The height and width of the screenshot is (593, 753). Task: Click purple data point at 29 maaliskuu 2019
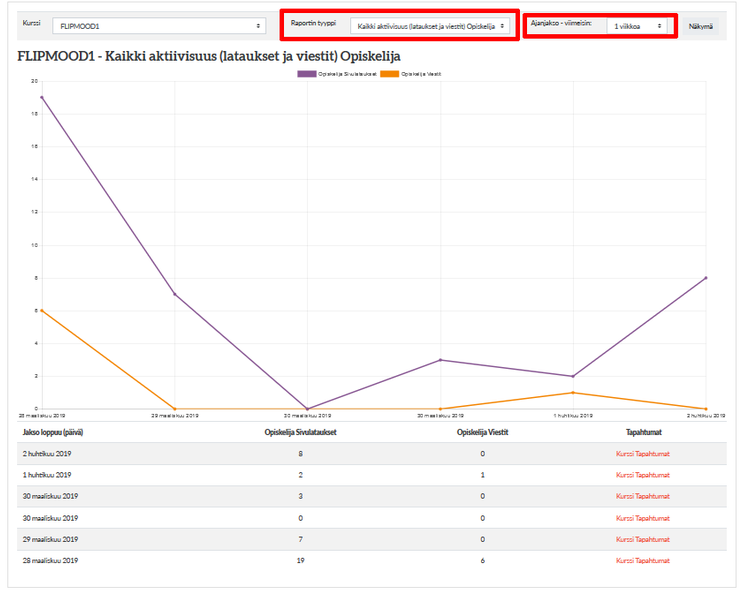click(x=175, y=294)
